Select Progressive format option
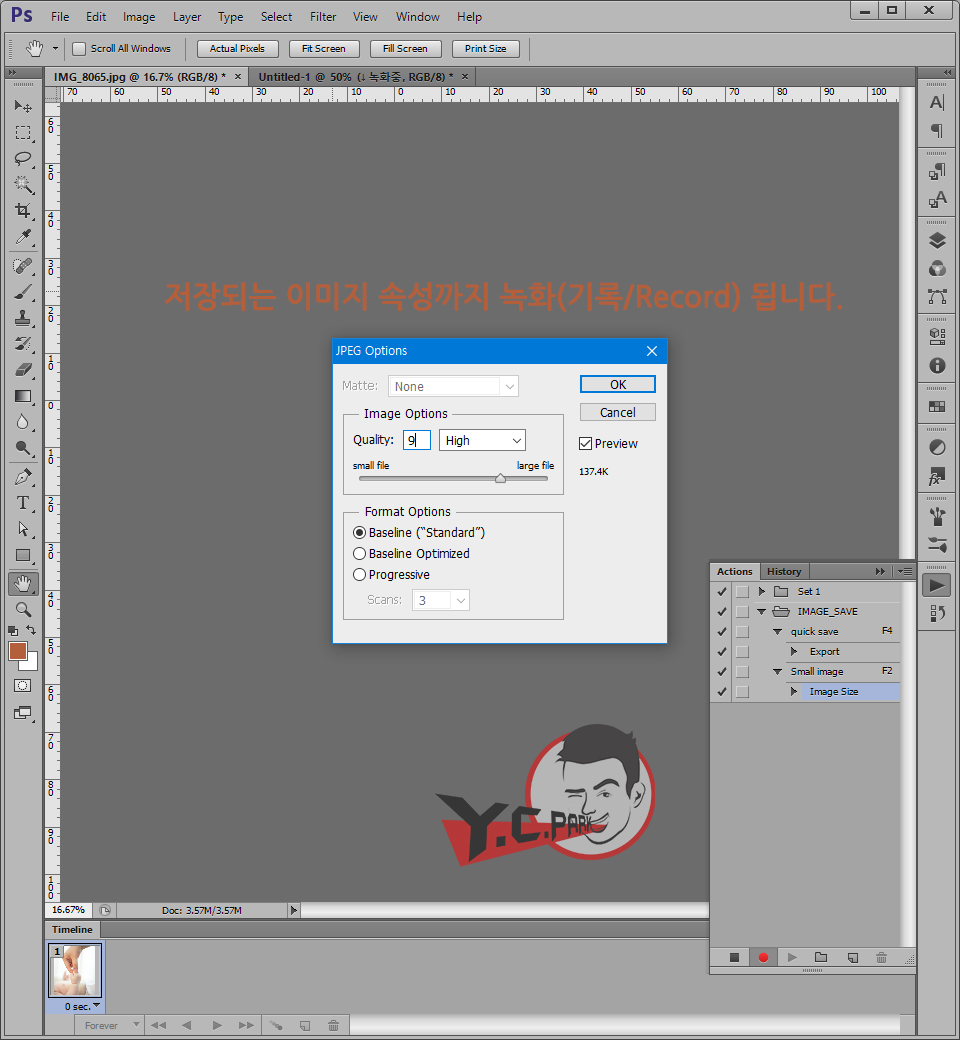The image size is (960, 1040). coord(360,575)
